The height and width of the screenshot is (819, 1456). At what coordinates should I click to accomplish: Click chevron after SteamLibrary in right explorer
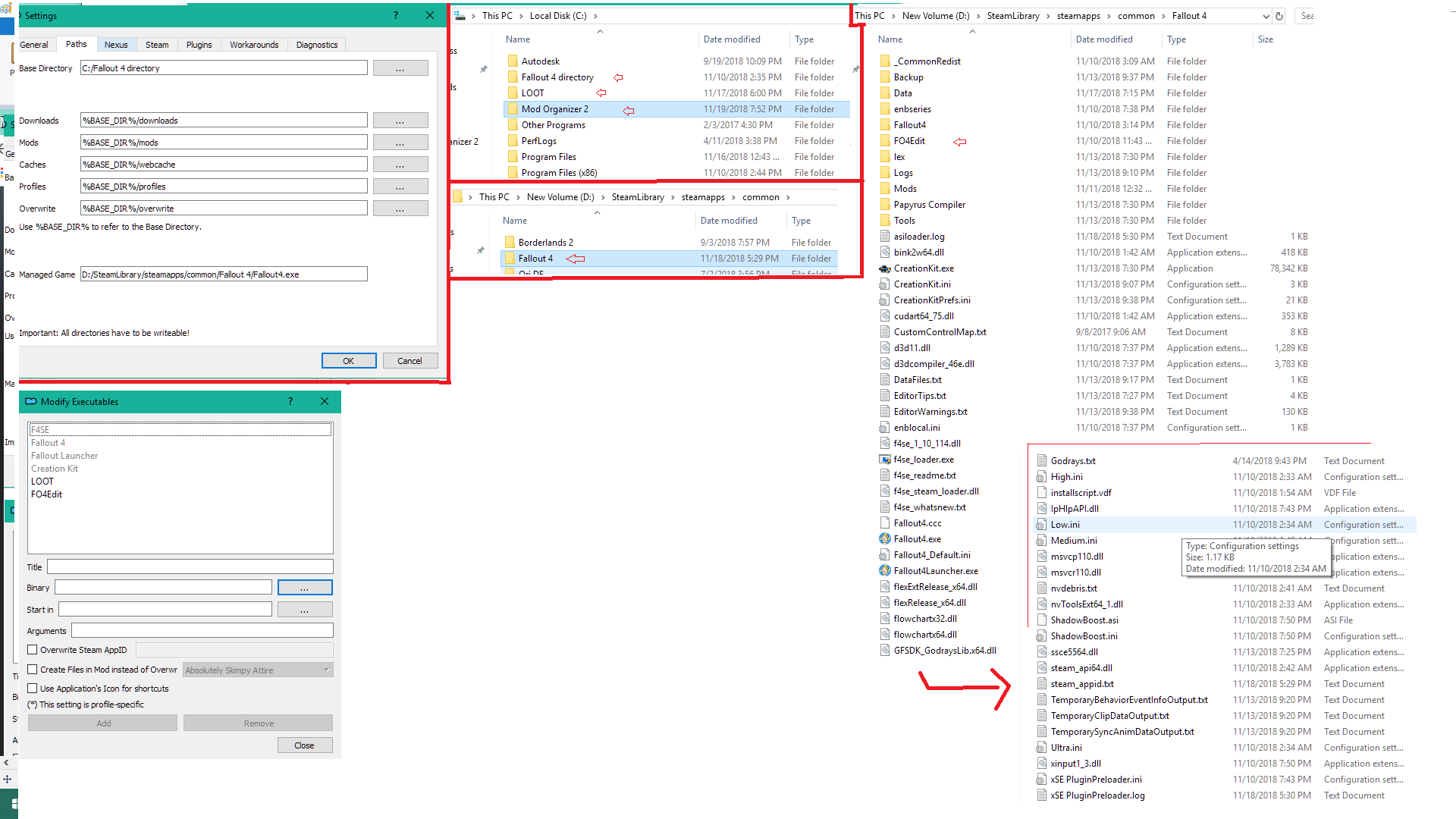click(x=1048, y=16)
